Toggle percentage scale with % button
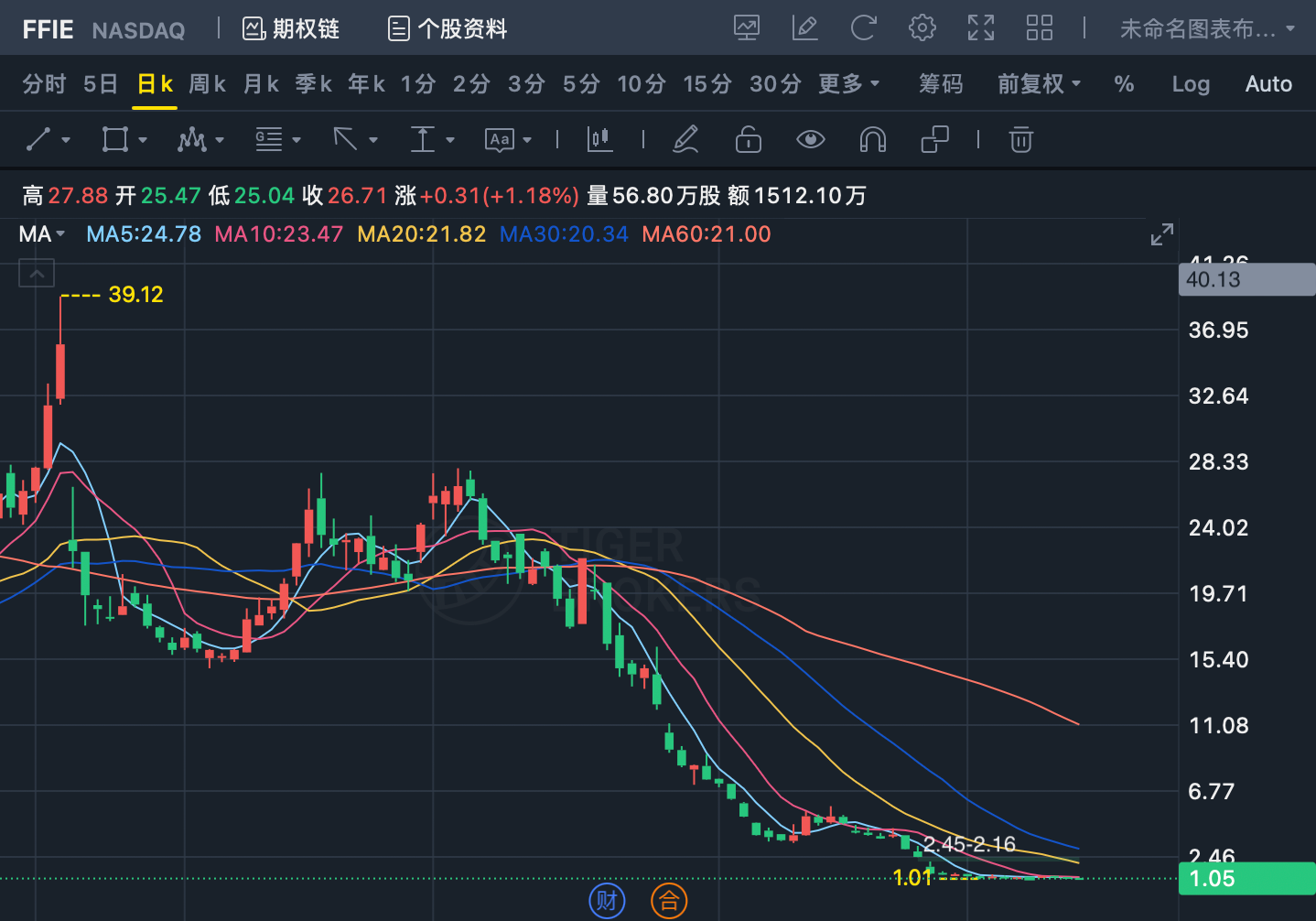The image size is (1316, 921). [x=1124, y=84]
